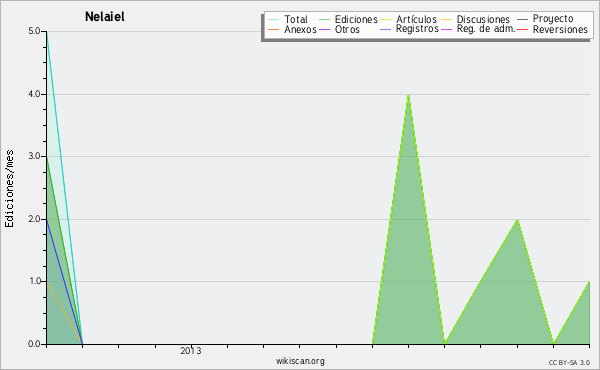Screen dimensions: 600x370
Task: Click the 0.0 y-axis value
Action: (x=35, y=344)
